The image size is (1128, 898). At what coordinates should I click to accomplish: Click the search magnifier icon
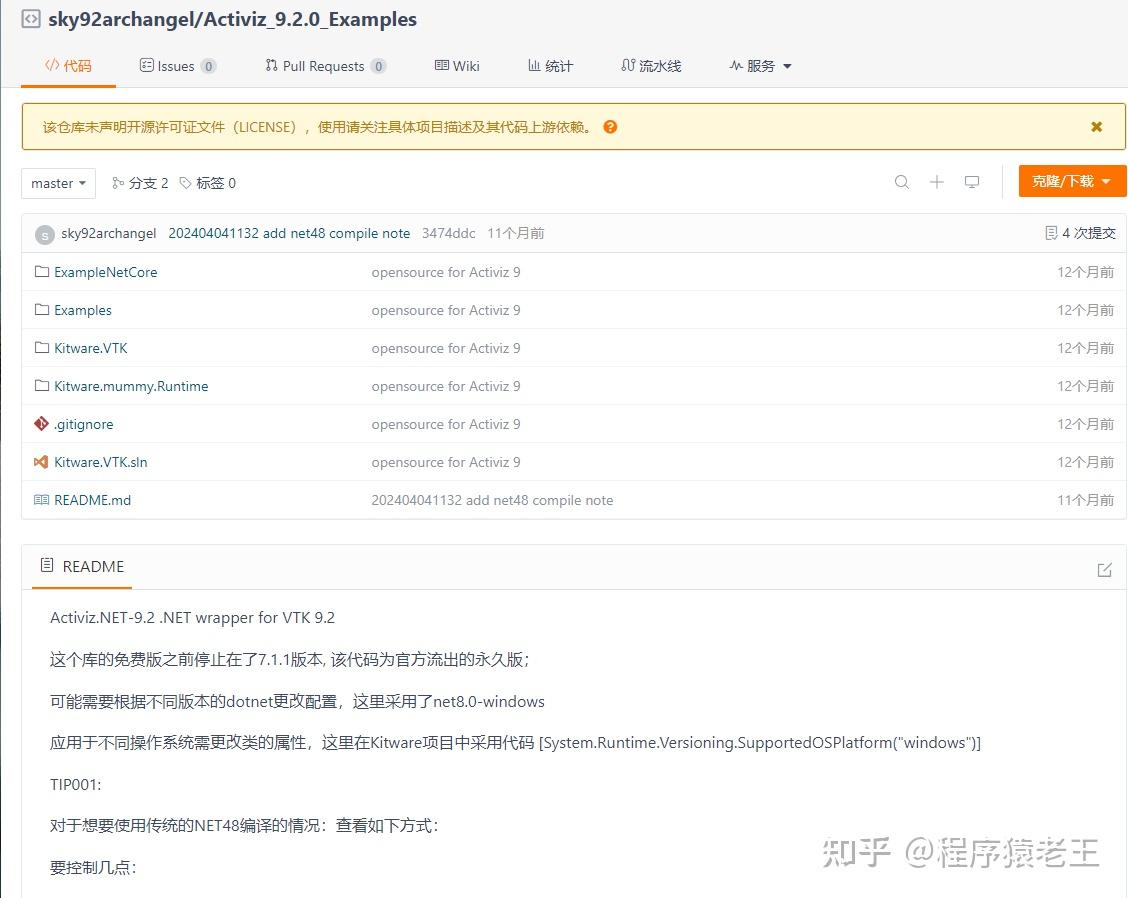coord(901,182)
